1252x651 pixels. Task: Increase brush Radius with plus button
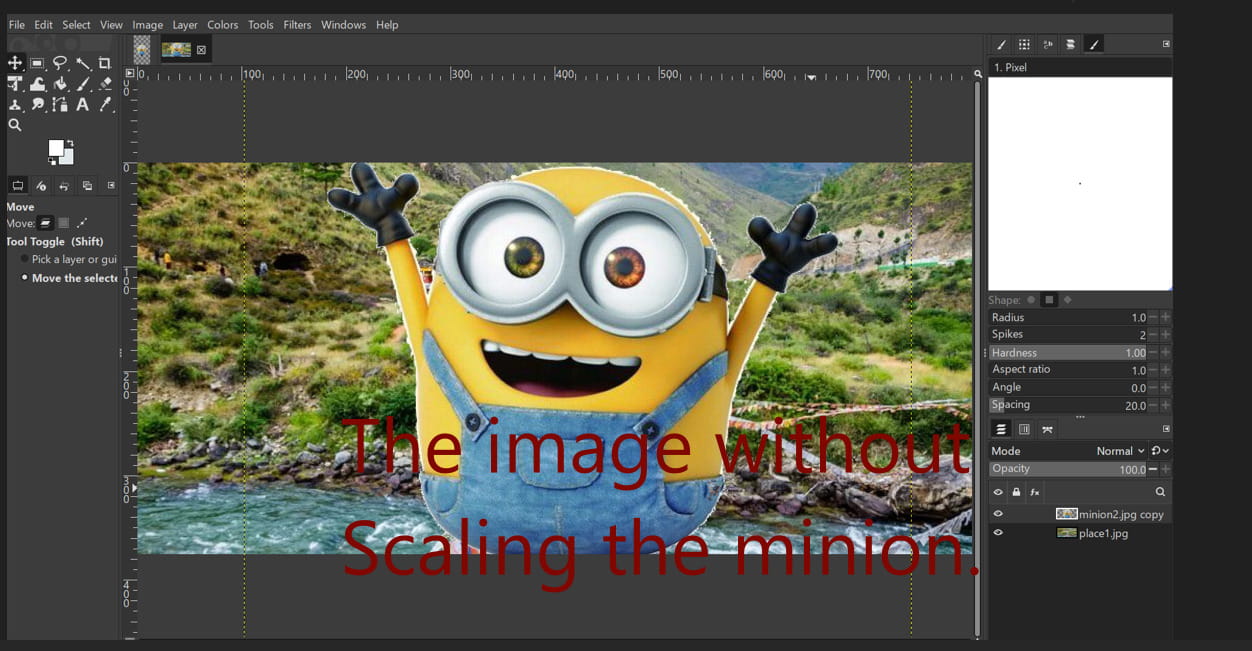[x=1166, y=318]
